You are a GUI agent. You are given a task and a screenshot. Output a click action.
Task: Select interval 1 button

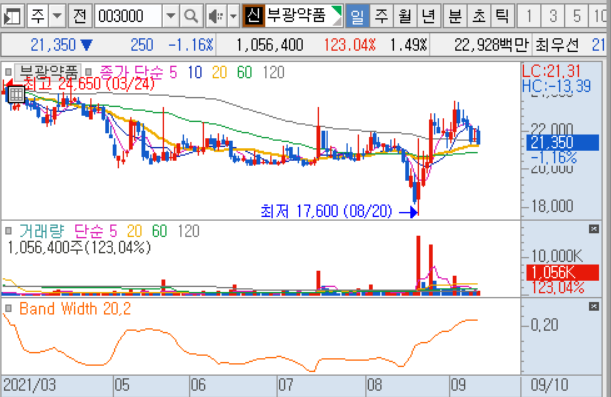[x=529, y=16]
